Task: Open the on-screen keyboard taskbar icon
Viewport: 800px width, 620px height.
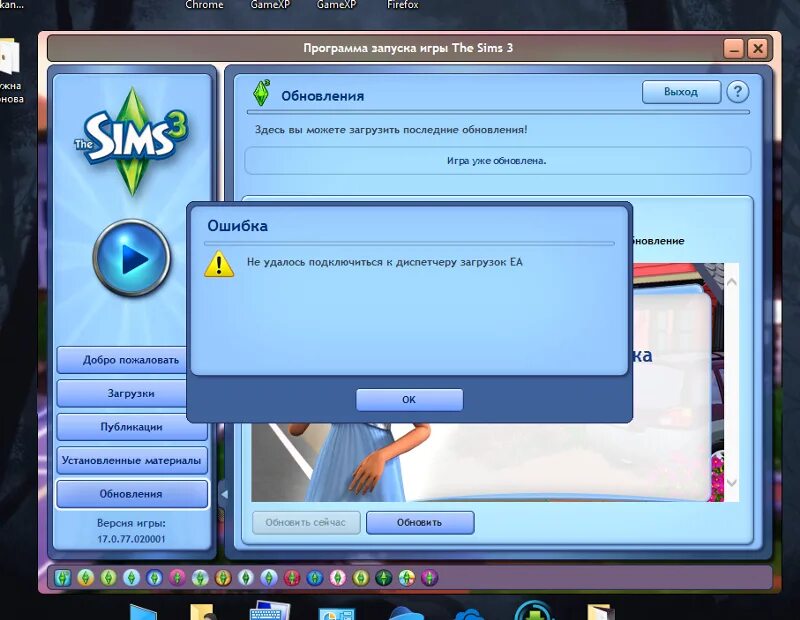Action: click(269, 611)
